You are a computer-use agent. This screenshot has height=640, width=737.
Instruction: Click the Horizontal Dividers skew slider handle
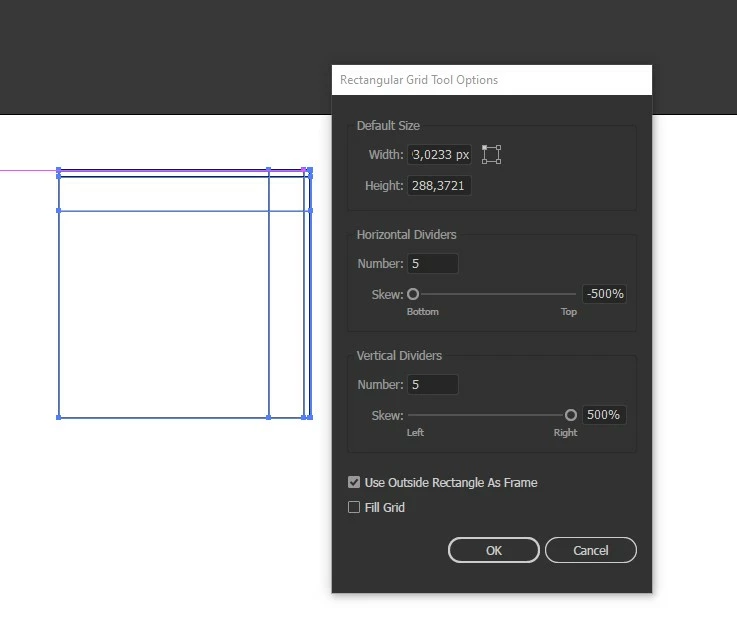point(413,294)
